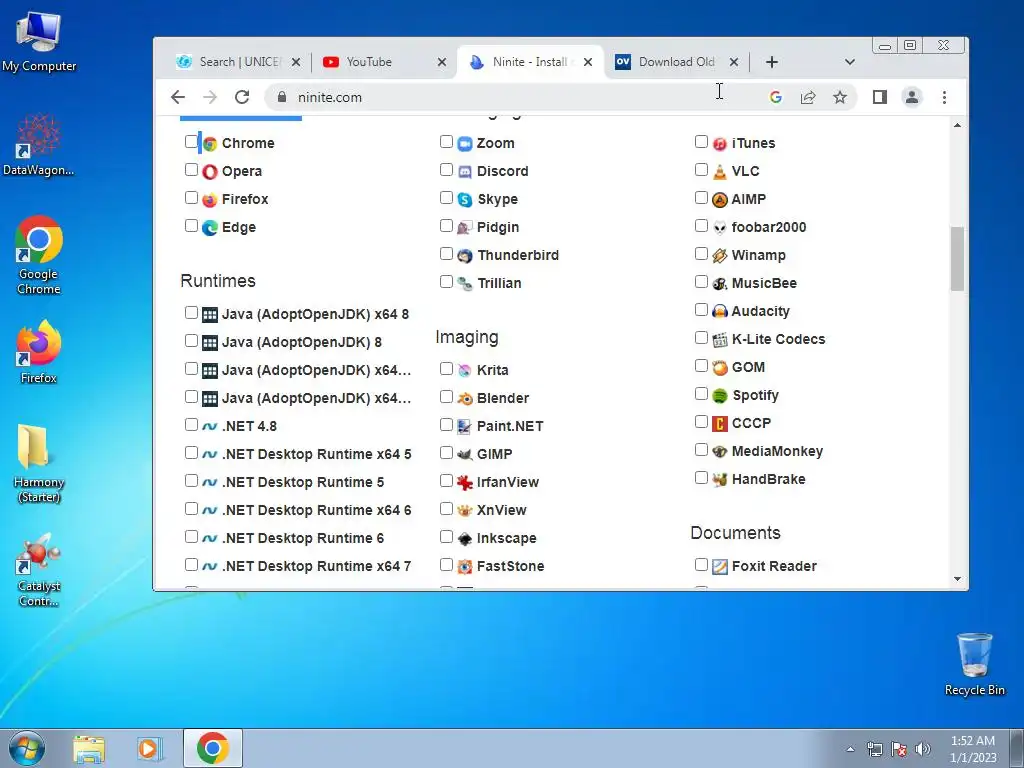
Task: Close the Ninite tab
Action: click(588, 62)
